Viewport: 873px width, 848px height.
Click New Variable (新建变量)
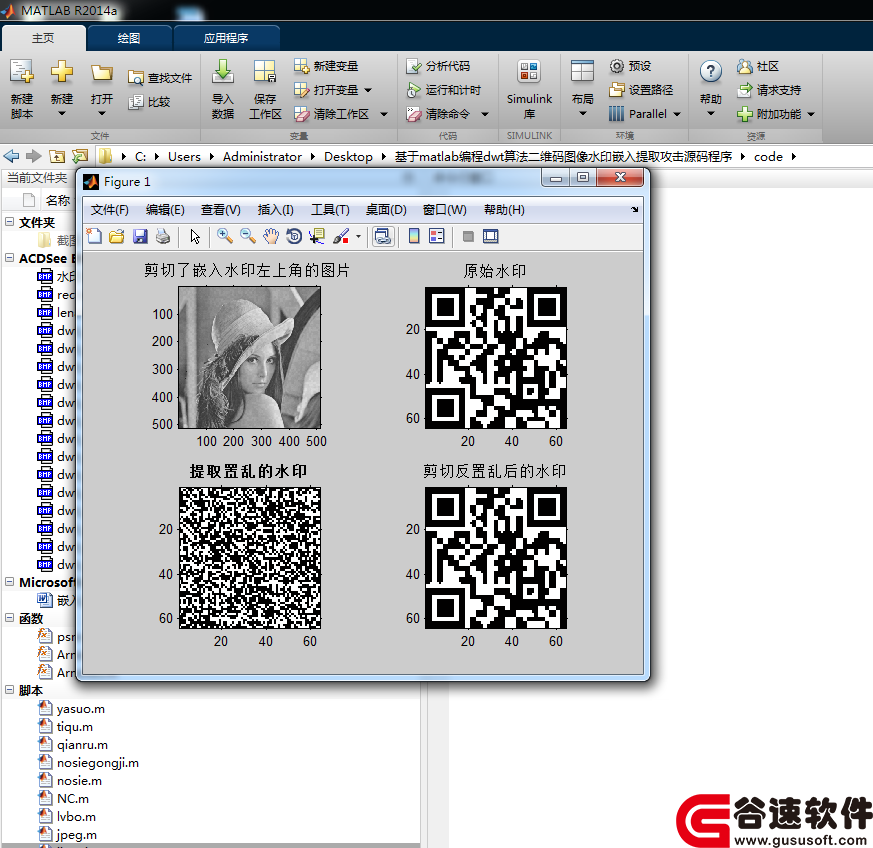tap(326, 66)
